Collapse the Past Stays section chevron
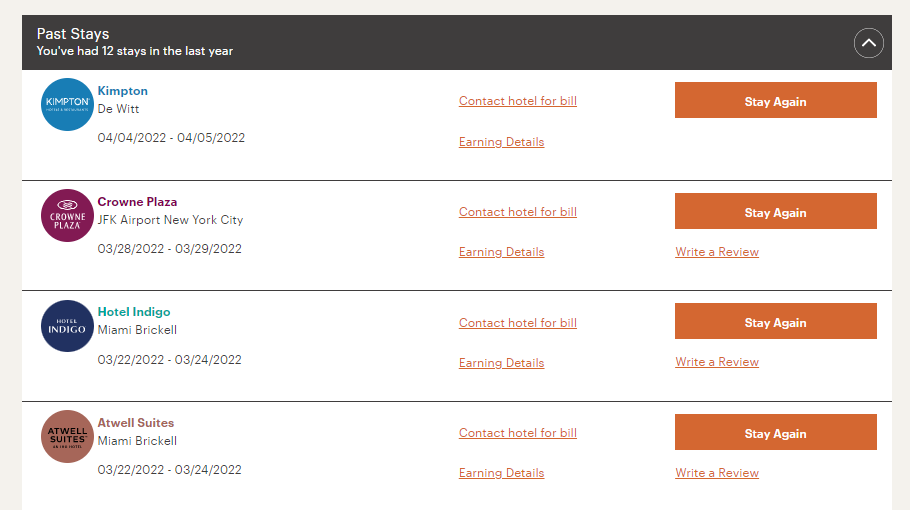Screen dimensions: 910x510 (868, 43)
